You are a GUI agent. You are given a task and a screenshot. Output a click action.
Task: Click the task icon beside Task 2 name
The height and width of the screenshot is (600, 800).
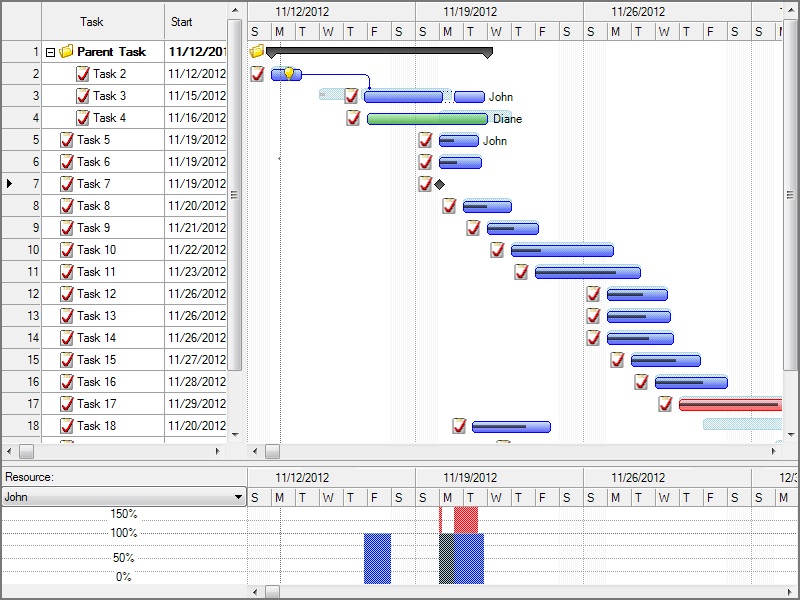[83, 74]
